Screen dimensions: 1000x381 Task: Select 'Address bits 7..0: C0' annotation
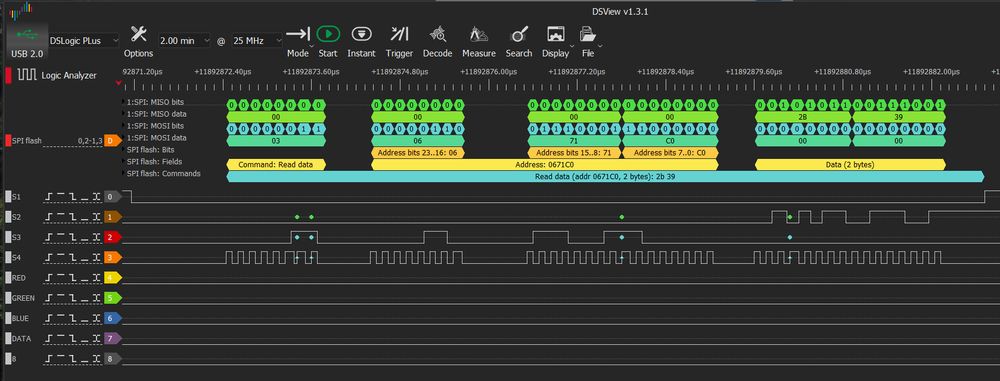pyautogui.click(x=670, y=153)
